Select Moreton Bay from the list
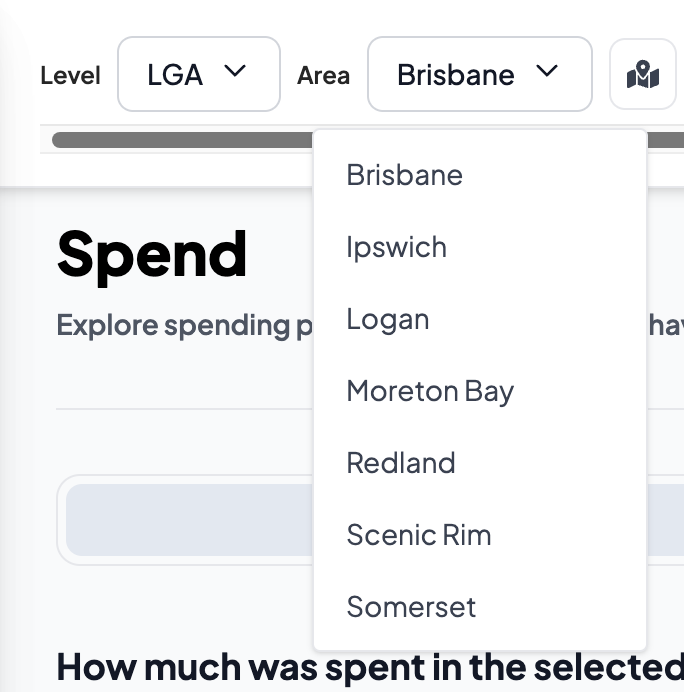Viewport: 684px width, 692px height. (430, 391)
